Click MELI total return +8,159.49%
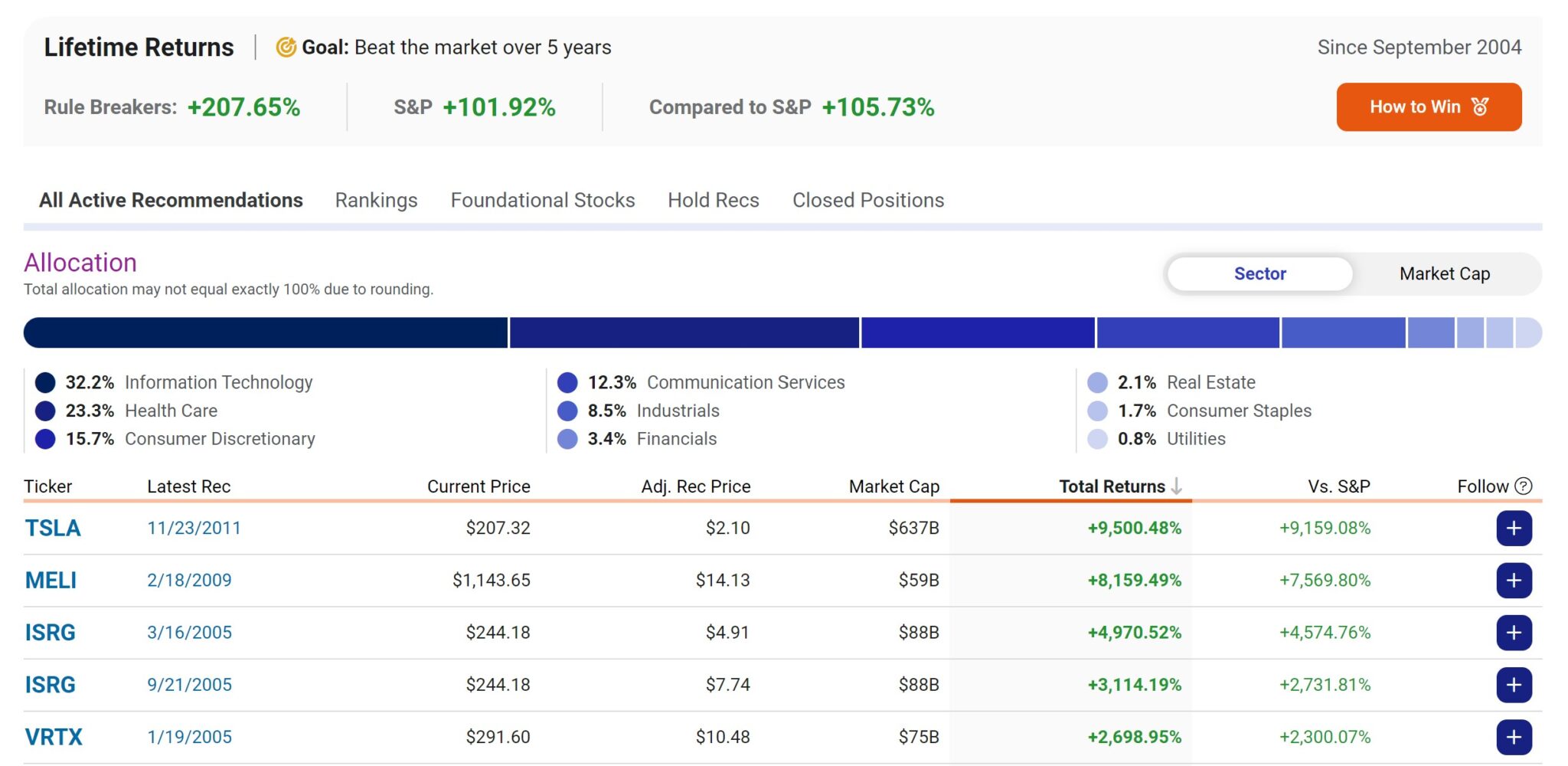The image size is (1568, 766). 1134,581
